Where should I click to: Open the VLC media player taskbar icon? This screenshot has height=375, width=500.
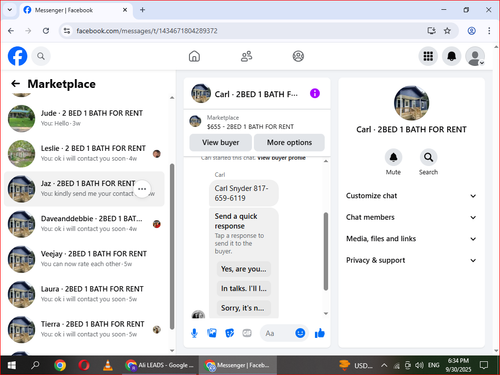(108, 365)
